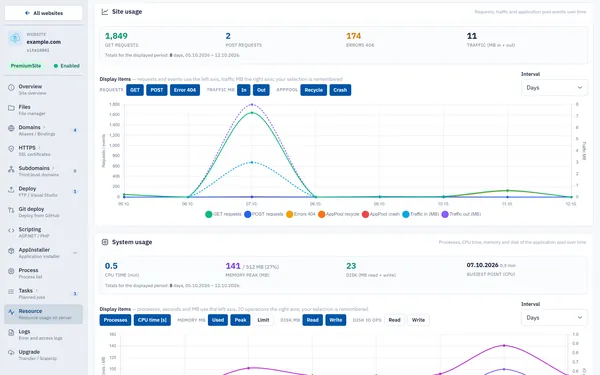This screenshot has width=600, height=375.
Task: Click the System usage chip icon
Action: (105, 242)
